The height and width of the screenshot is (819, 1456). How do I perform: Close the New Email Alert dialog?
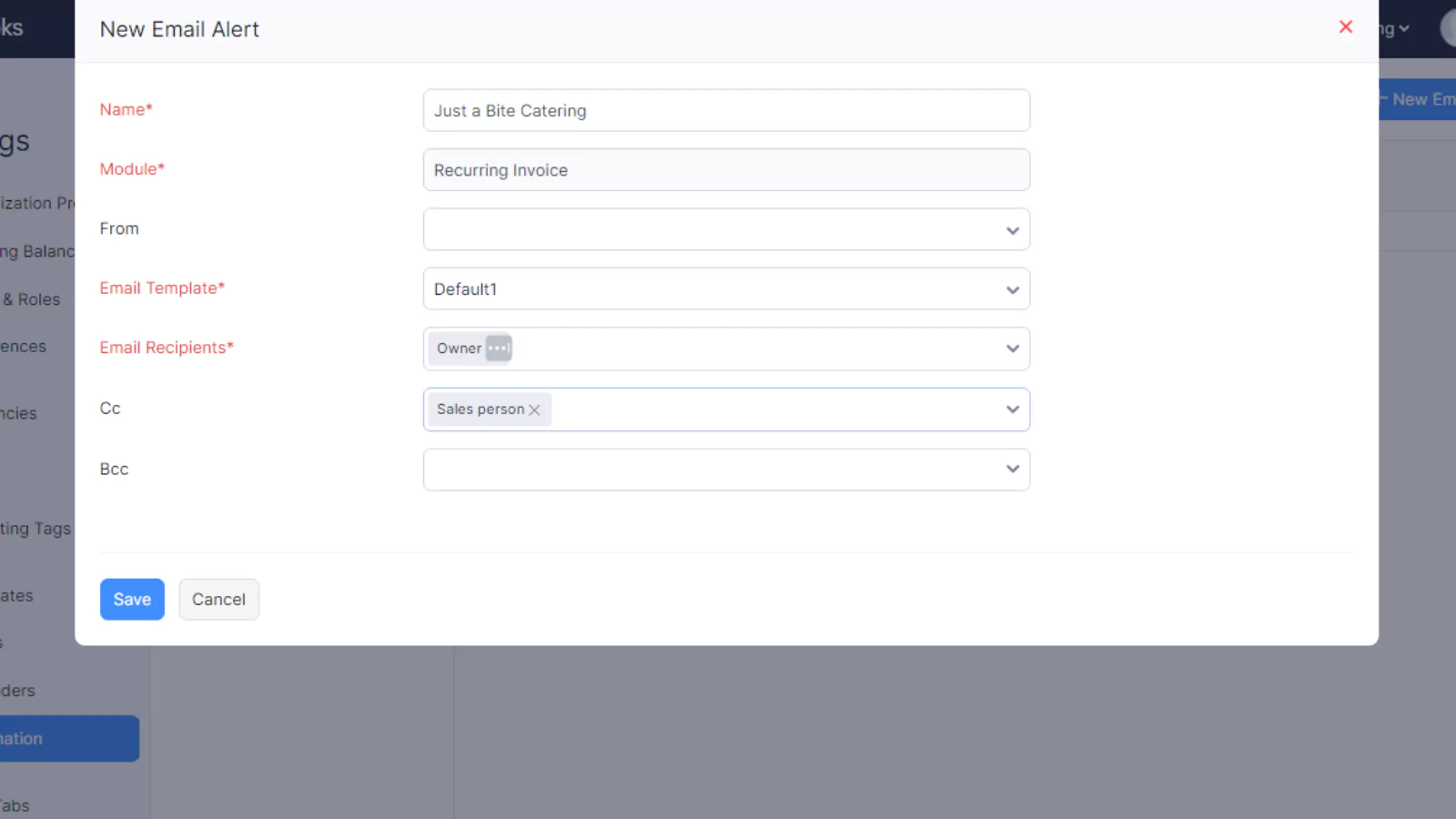click(1345, 27)
